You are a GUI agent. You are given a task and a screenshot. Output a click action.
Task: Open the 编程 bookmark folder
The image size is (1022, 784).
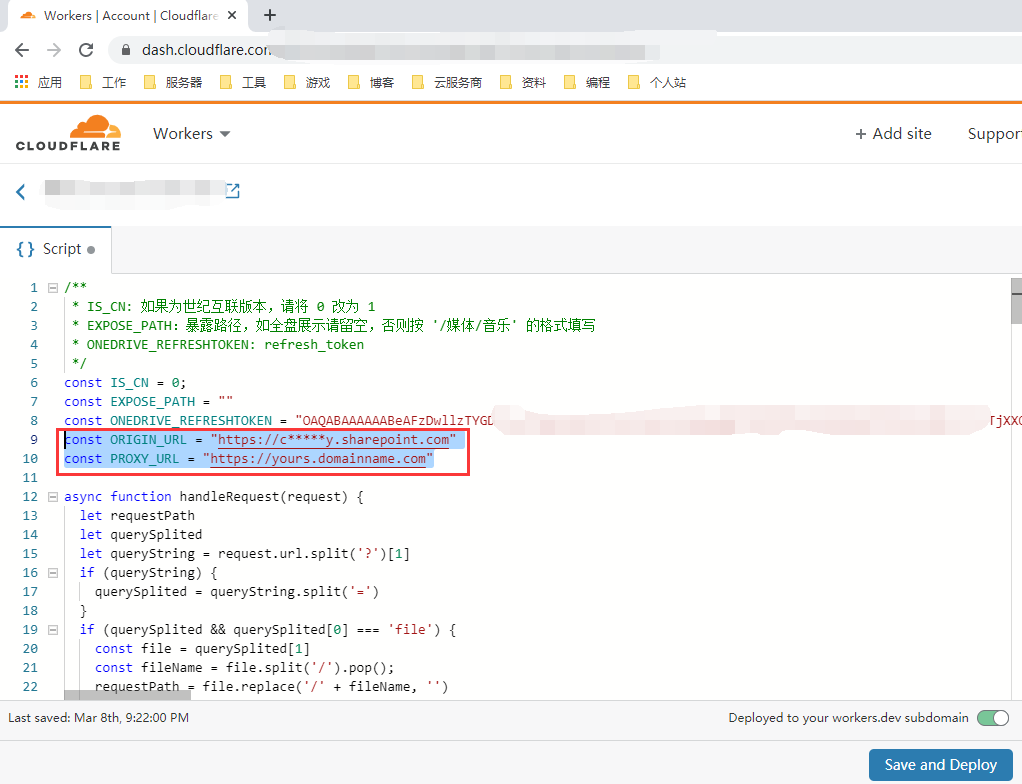(587, 82)
